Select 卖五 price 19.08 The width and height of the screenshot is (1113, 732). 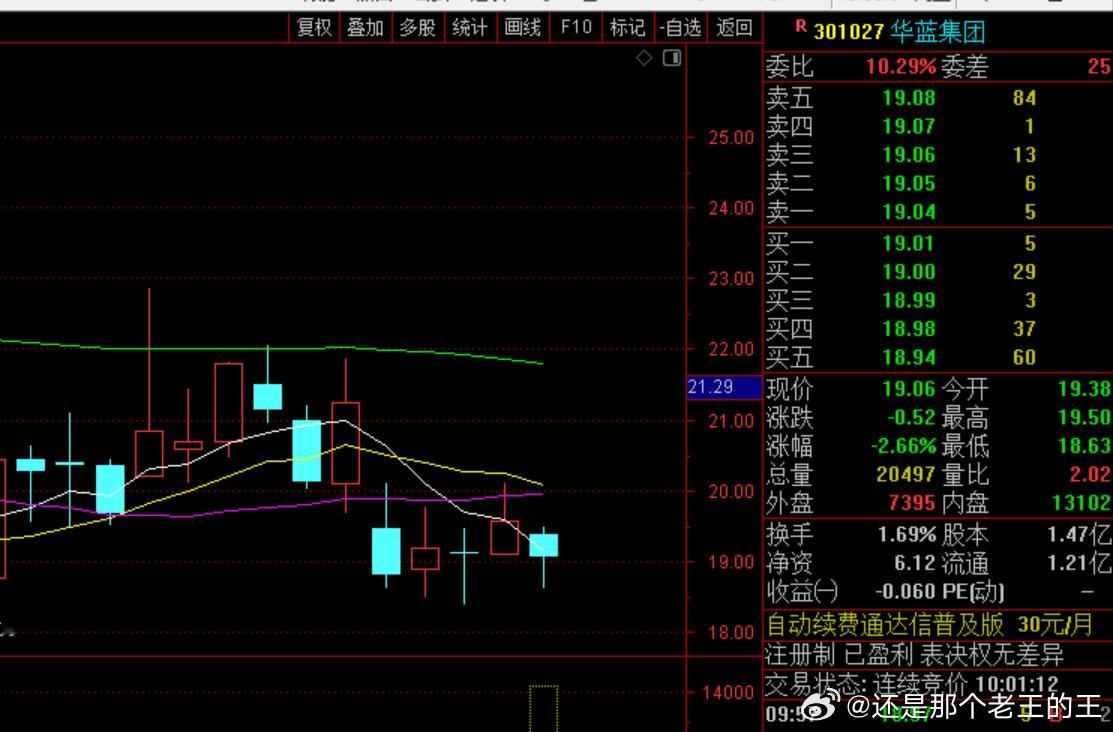[x=909, y=98]
